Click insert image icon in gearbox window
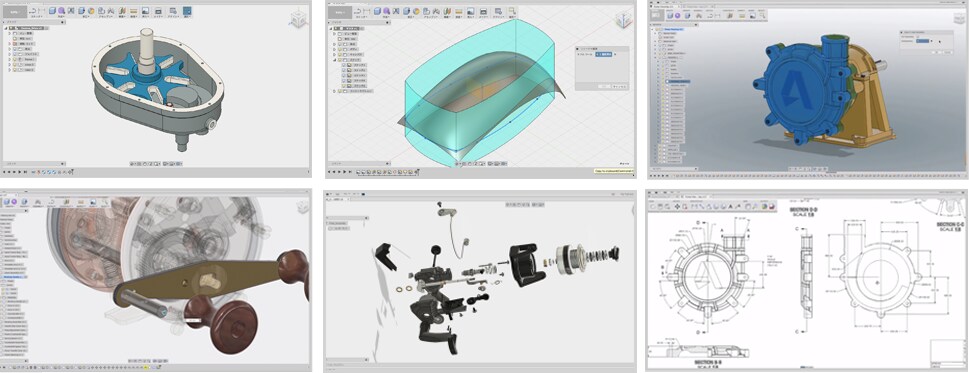The height and width of the screenshot is (373, 969). [x=145, y=10]
